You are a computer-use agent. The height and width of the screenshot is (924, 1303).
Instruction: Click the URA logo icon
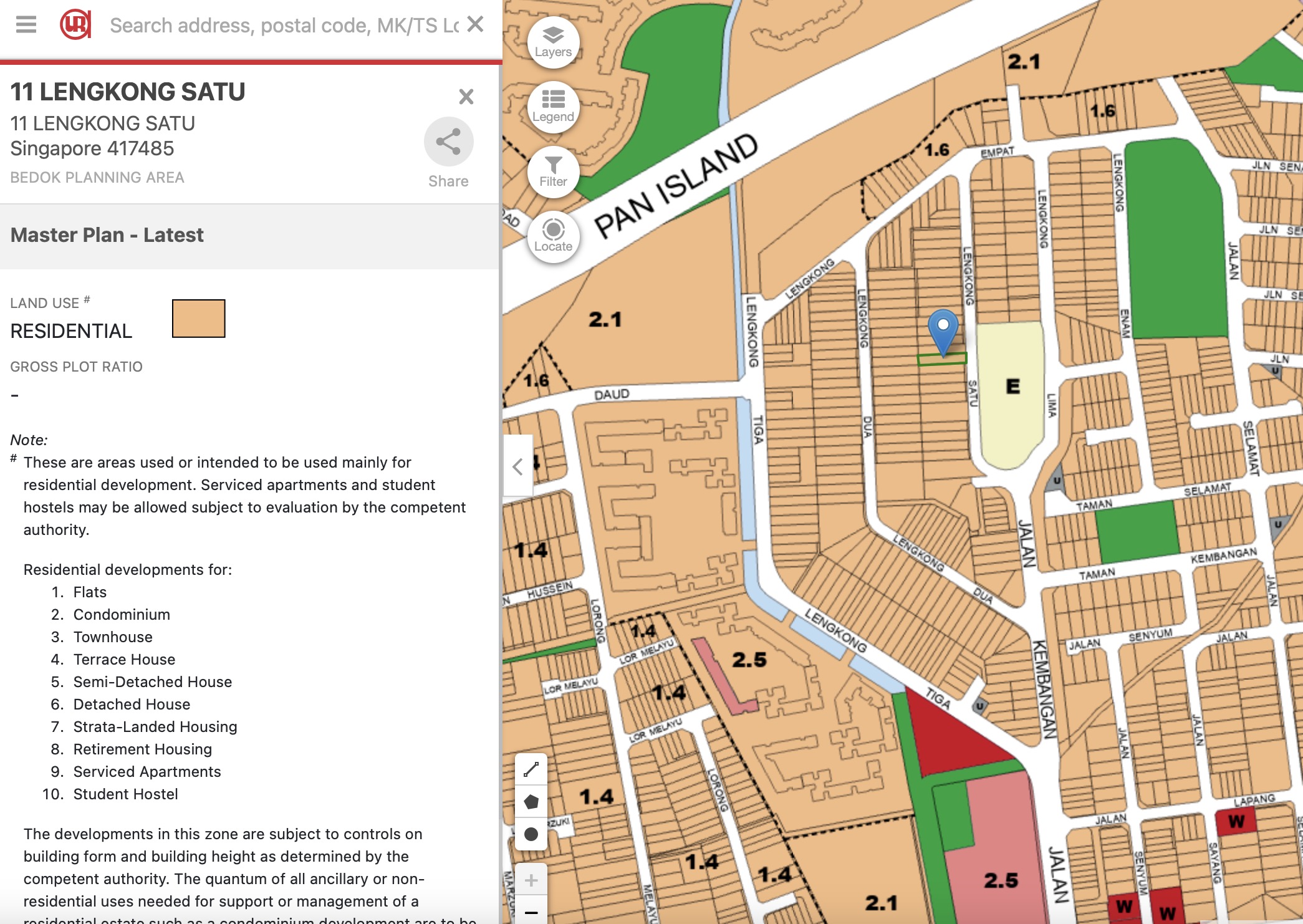(75, 25)
